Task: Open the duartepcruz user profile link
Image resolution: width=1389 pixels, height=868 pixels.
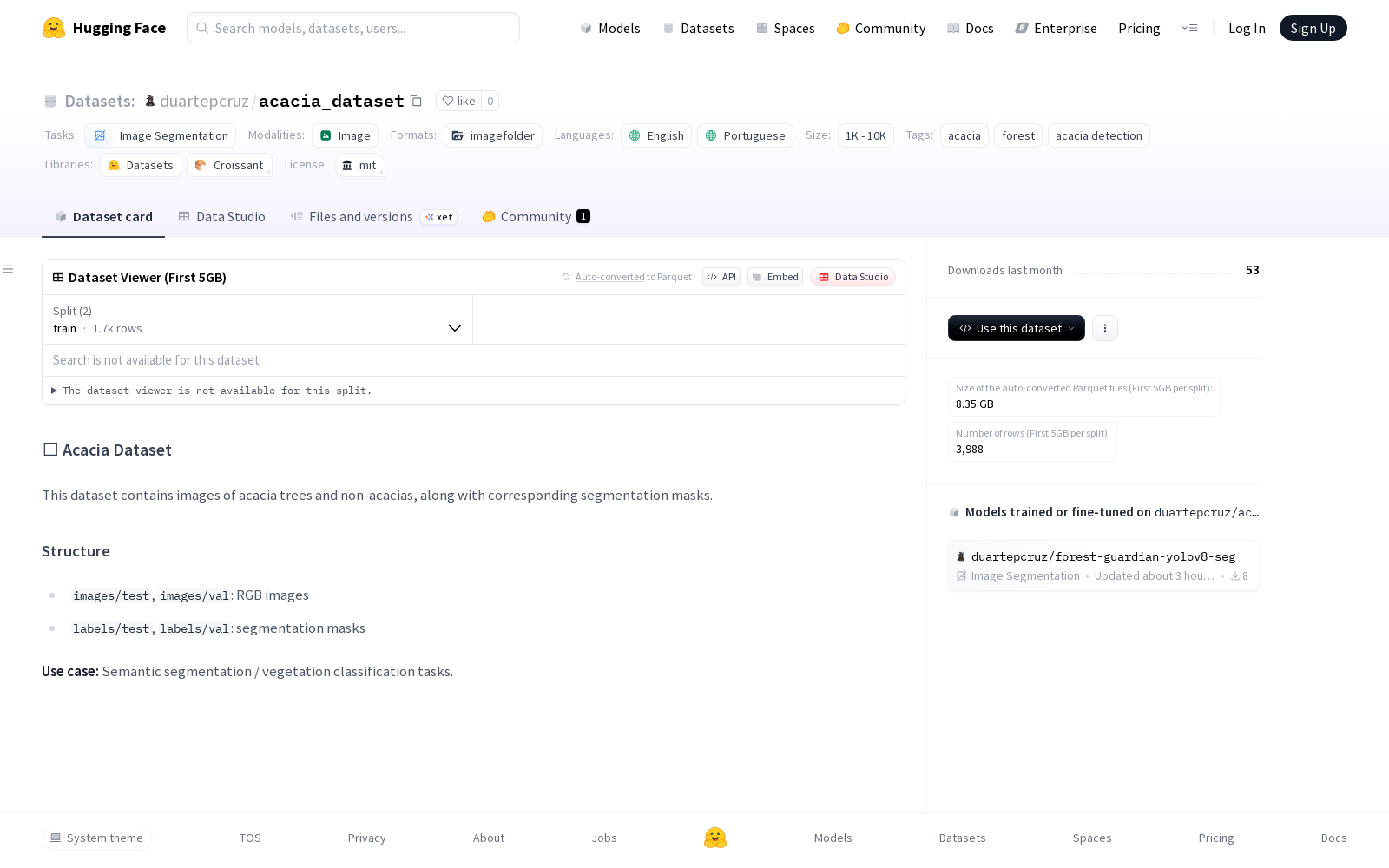Action: [204, 101]
